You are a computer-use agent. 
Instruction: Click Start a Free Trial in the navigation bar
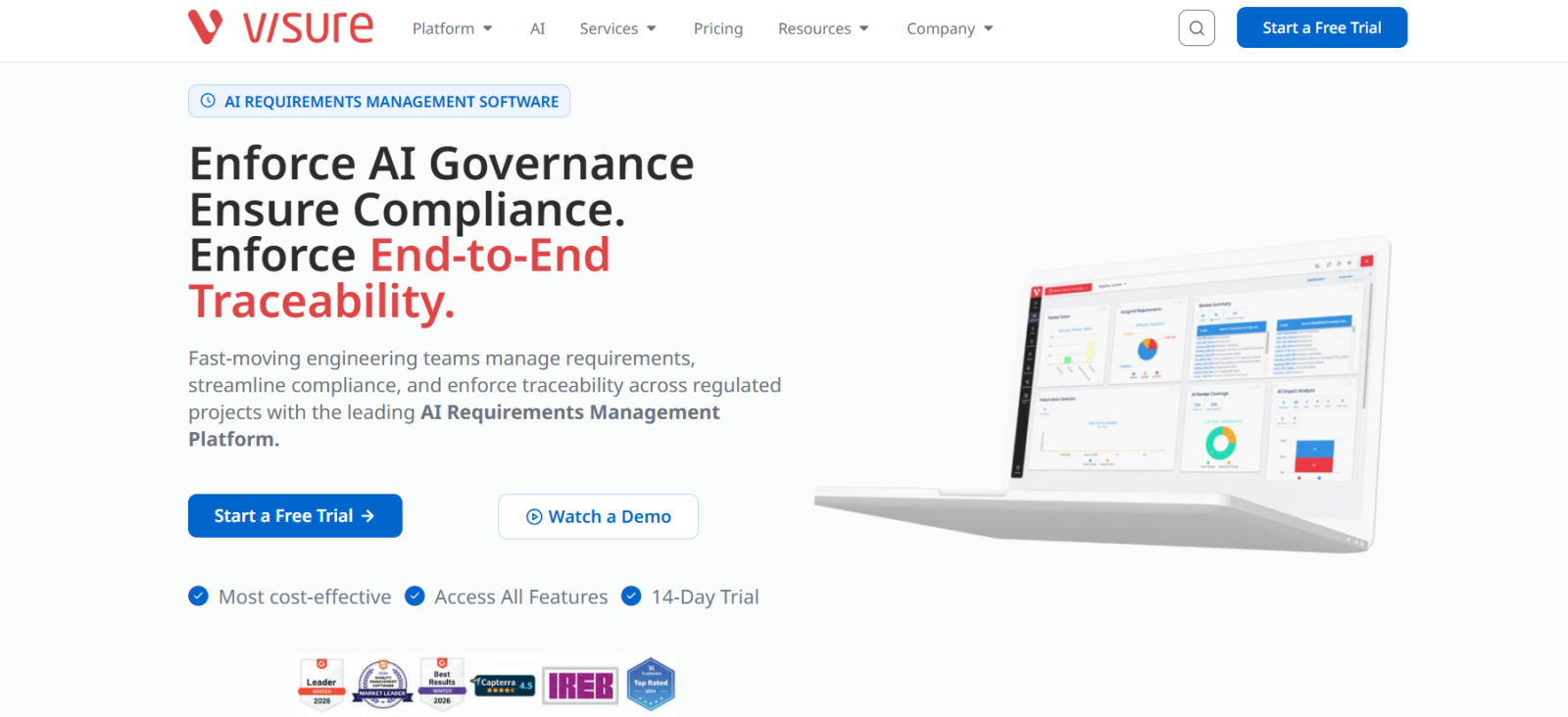[x=1322, y=27]
